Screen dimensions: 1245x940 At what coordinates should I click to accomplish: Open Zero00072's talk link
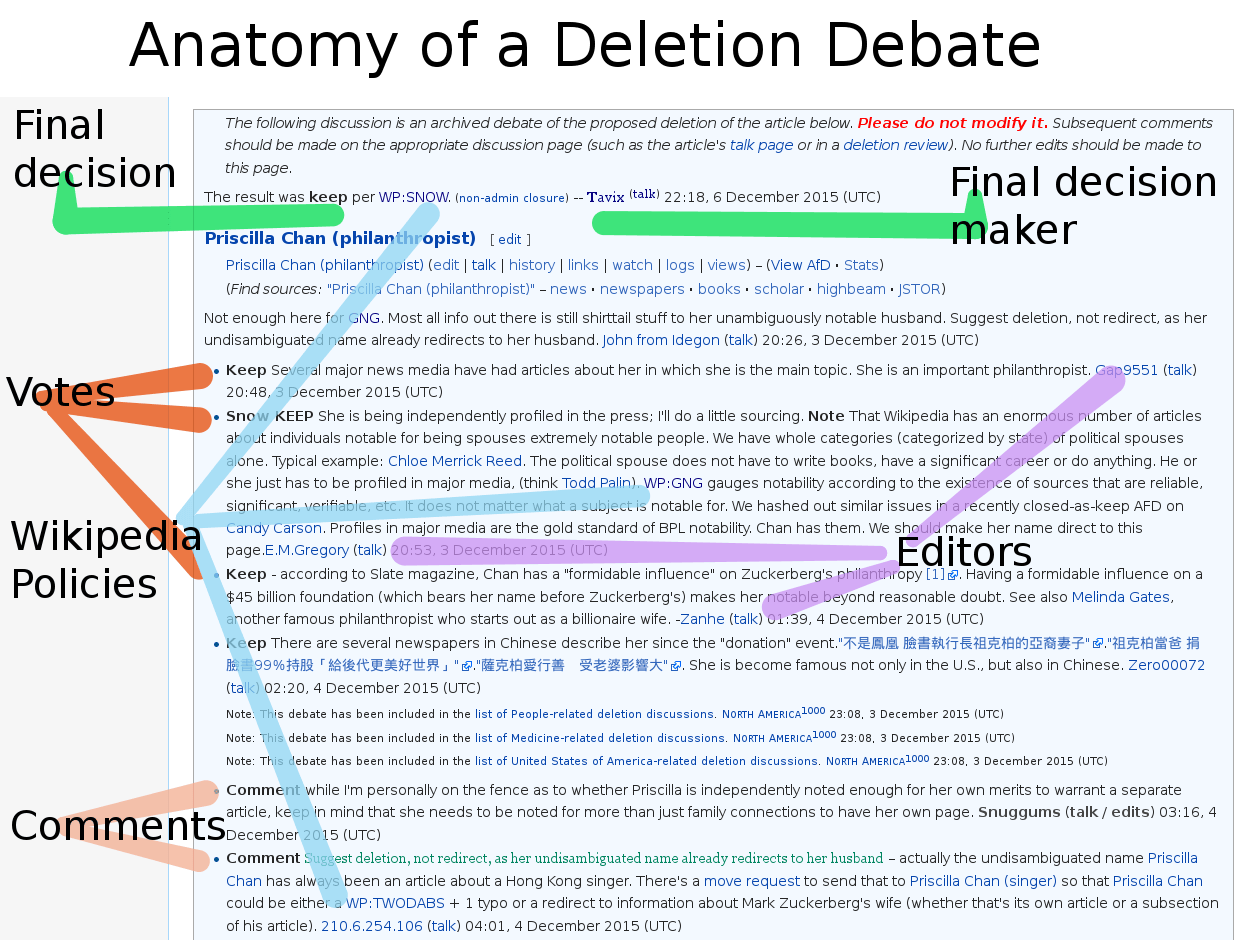click(243, 688)
